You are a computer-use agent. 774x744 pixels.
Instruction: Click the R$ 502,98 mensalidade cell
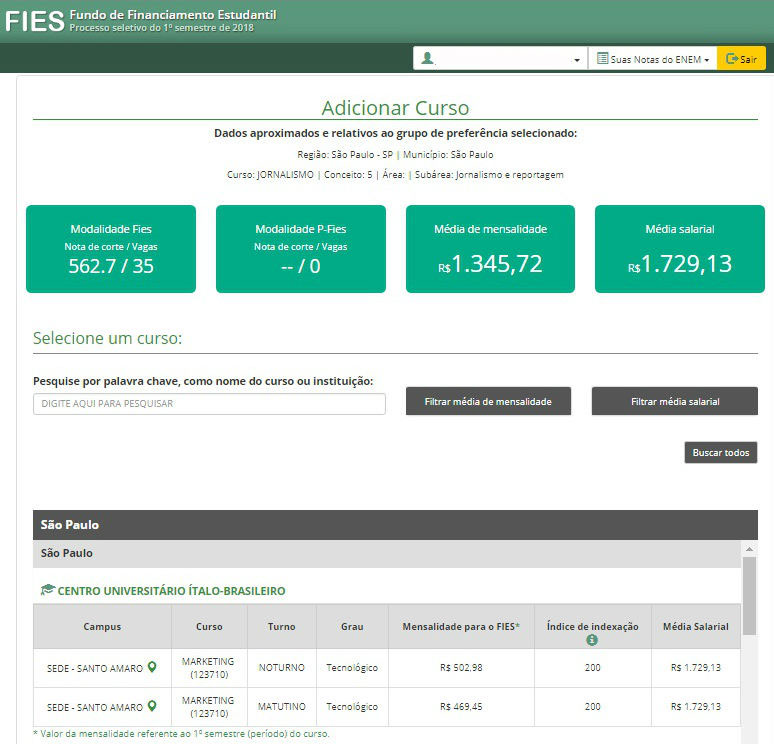(x=461, y=667)
